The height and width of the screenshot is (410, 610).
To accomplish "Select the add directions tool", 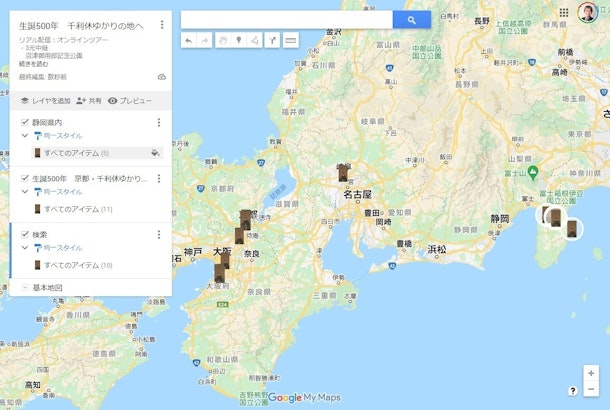I will (273, 40).
